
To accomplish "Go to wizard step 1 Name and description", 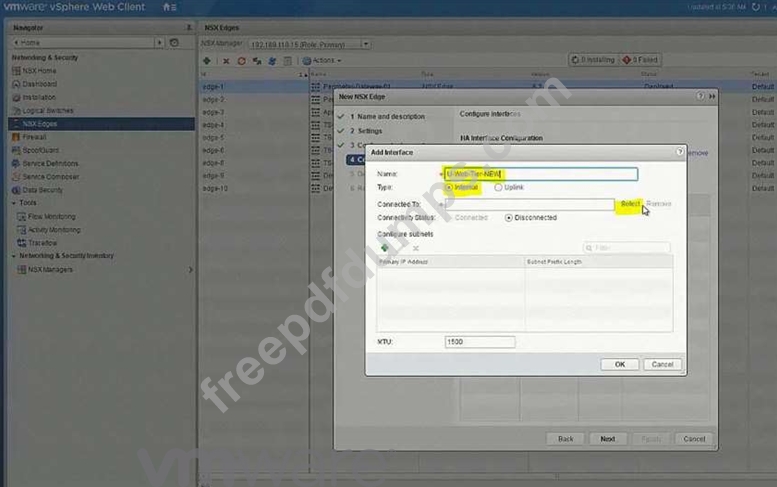I will point(387,116).
